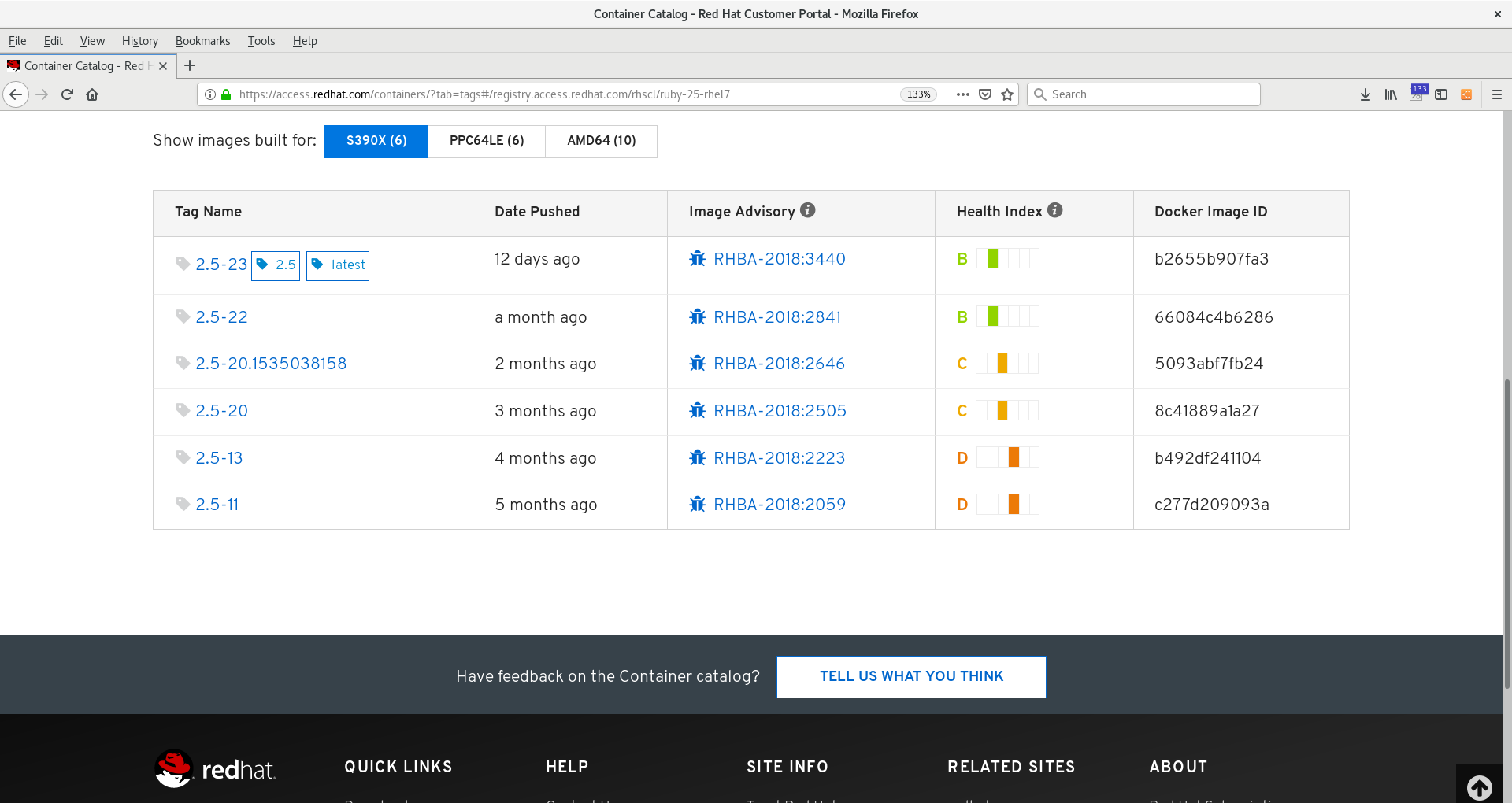Select Docker Image ID b2655b907fa3 text
This screenshot has height=803, width=1512.
pyautogui.click(x=1211, y=259)
